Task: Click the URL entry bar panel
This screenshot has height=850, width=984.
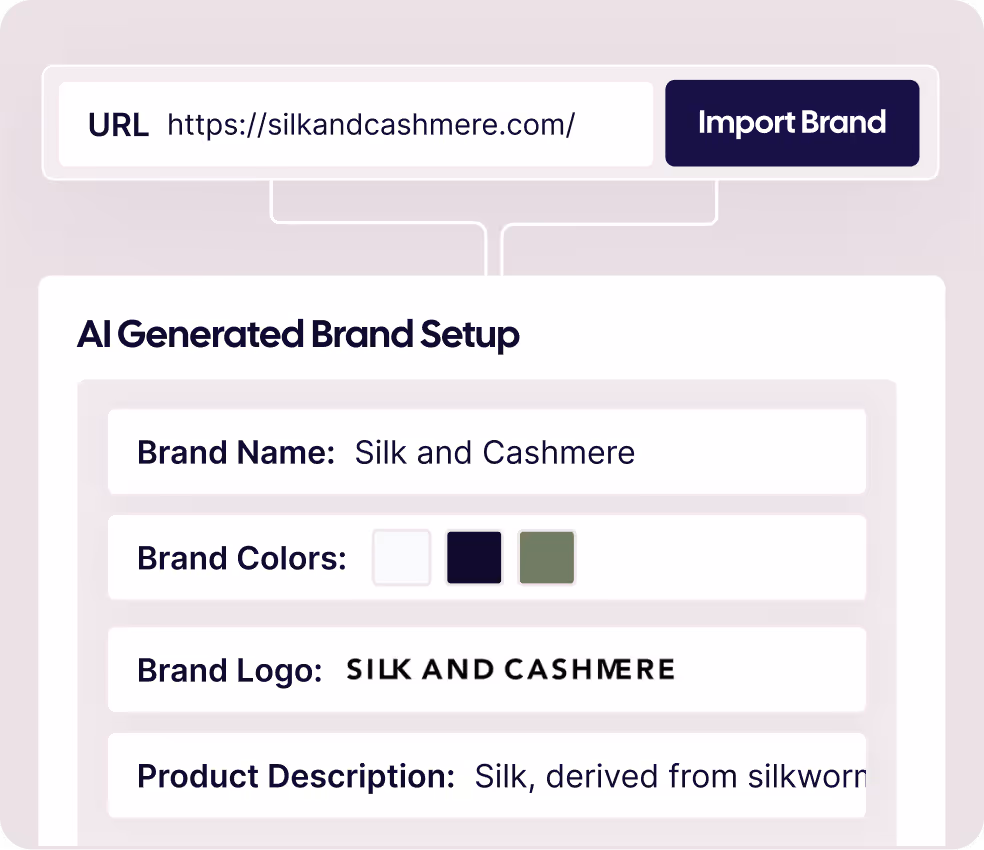Action: coord(489,123)
